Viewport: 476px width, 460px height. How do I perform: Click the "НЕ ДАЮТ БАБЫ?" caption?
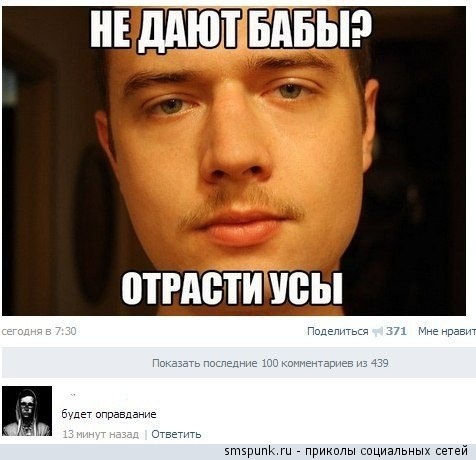tap(231, 30)
